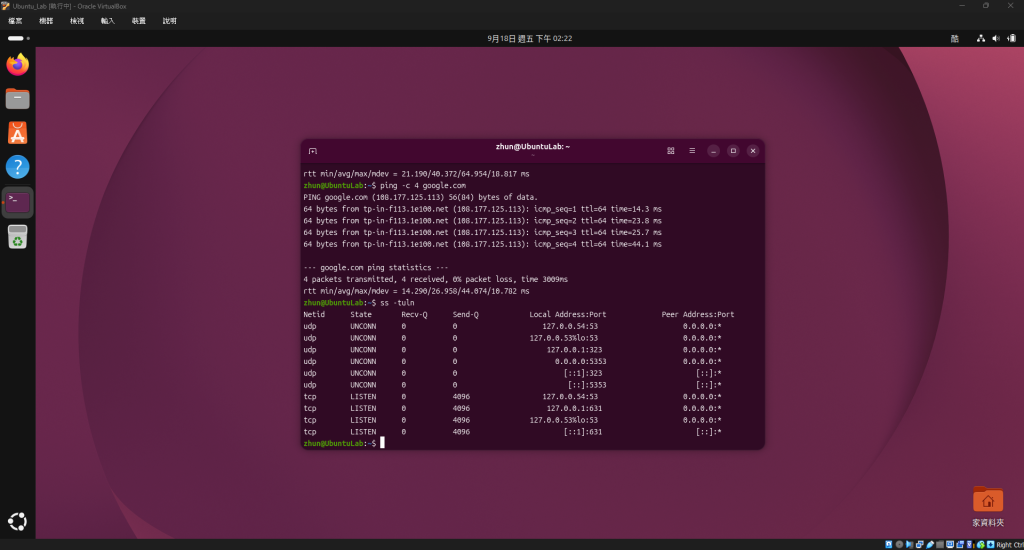
Task: Click the Send-Q column header
Action: [466, 314]
